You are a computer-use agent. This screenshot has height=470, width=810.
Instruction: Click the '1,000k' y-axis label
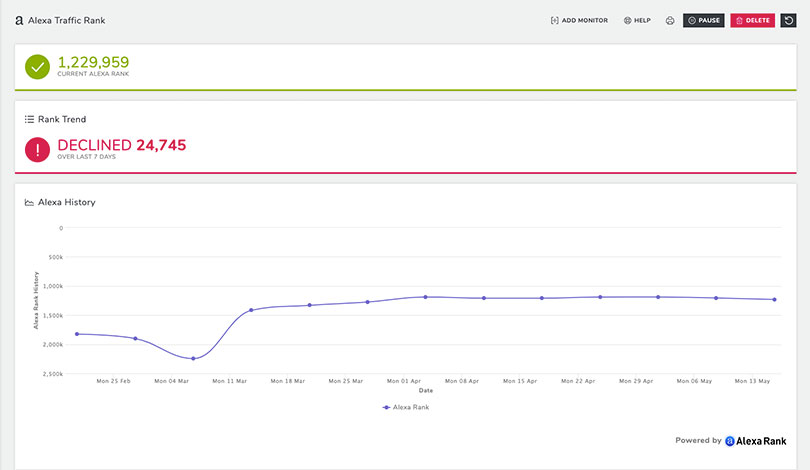[53, 286]
